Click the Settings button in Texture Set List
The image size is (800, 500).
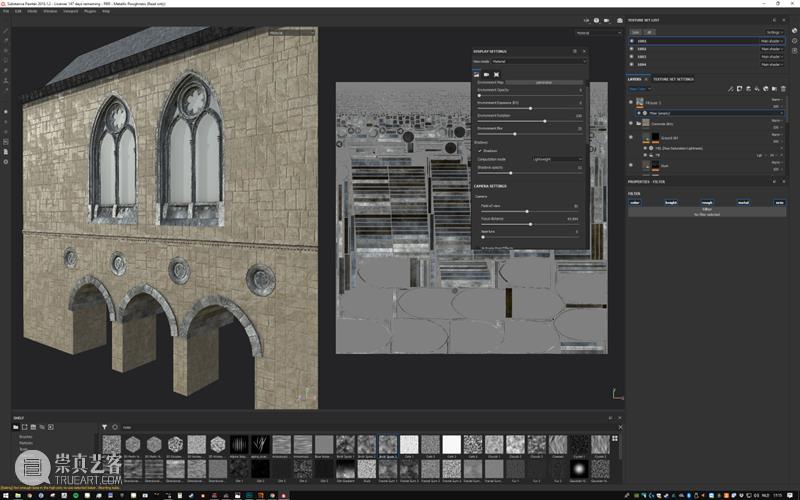click(x=774, y=32)
